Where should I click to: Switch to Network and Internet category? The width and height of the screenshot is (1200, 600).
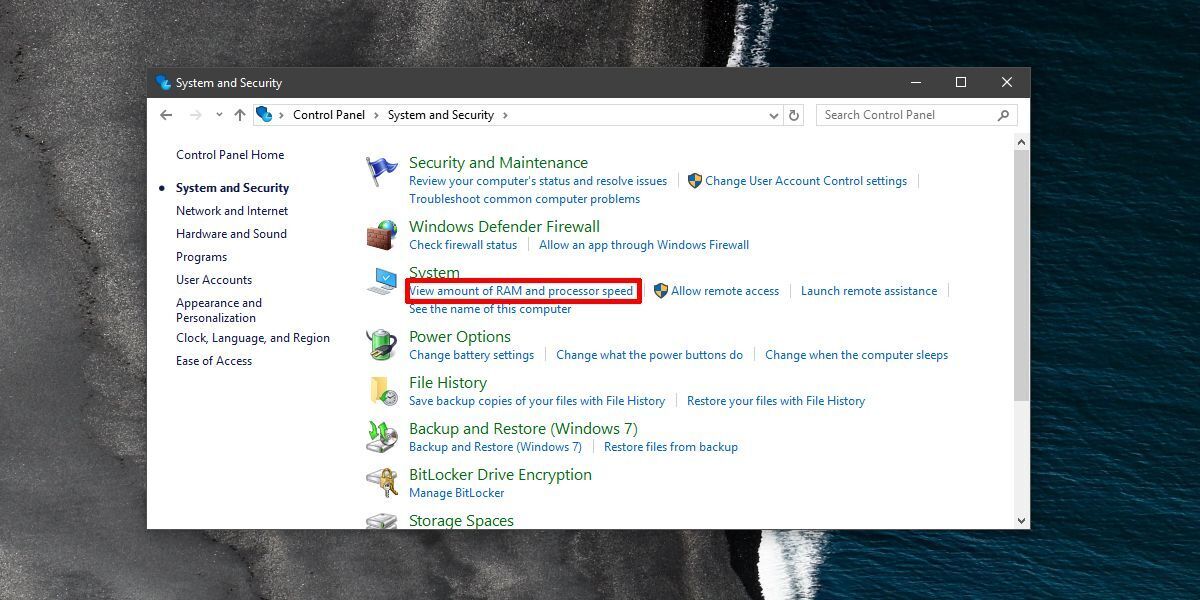231,210
